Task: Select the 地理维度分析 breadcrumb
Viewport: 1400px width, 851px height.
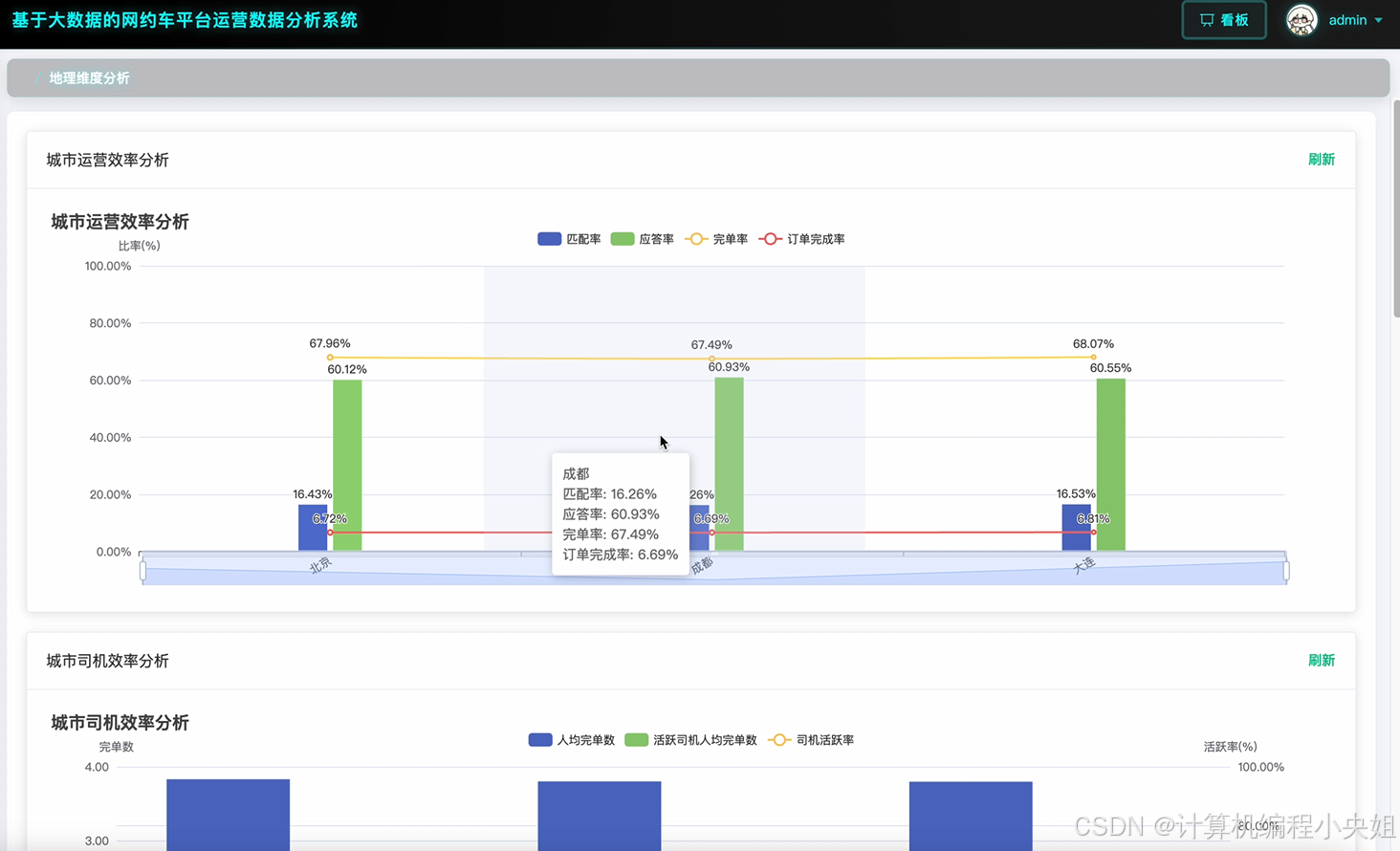Action: point(89,78)
